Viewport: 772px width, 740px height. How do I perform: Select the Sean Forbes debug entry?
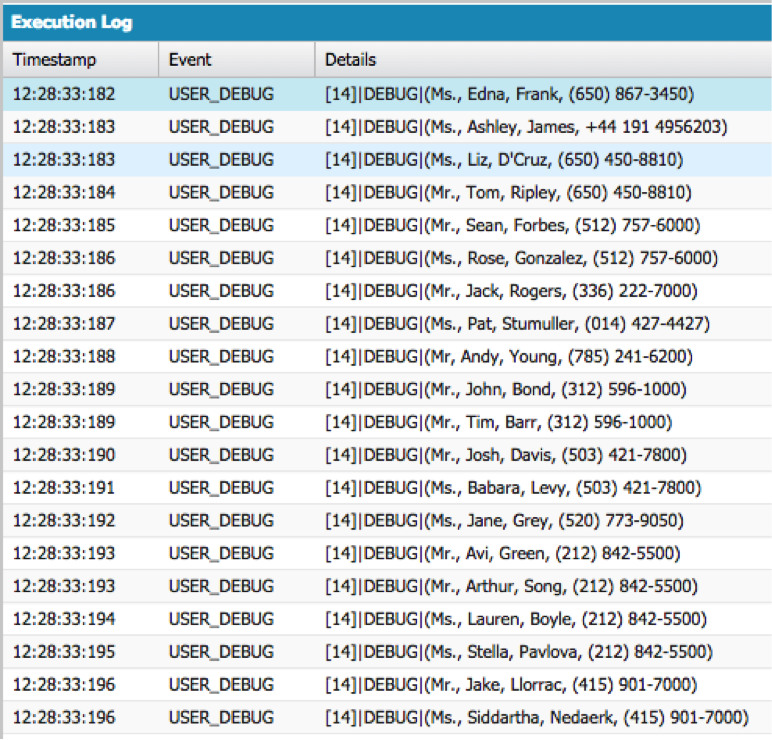387,225
